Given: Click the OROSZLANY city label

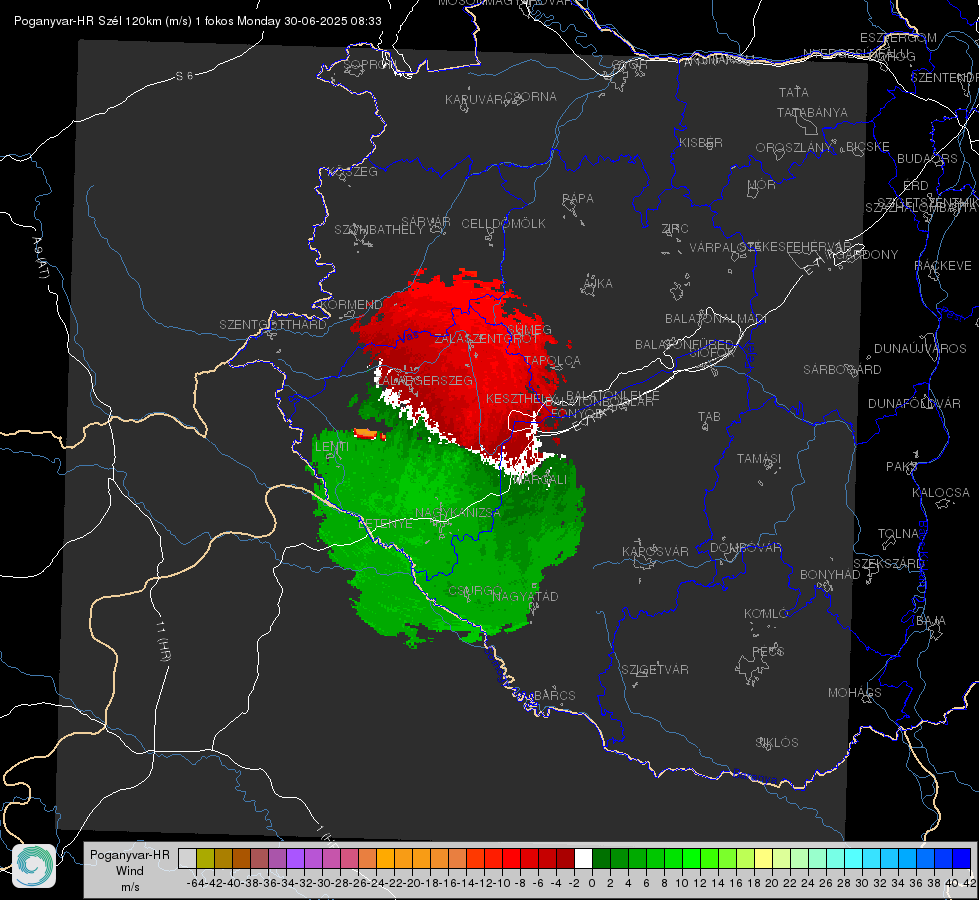Looking at the screenshot, I should coord(794,147).
